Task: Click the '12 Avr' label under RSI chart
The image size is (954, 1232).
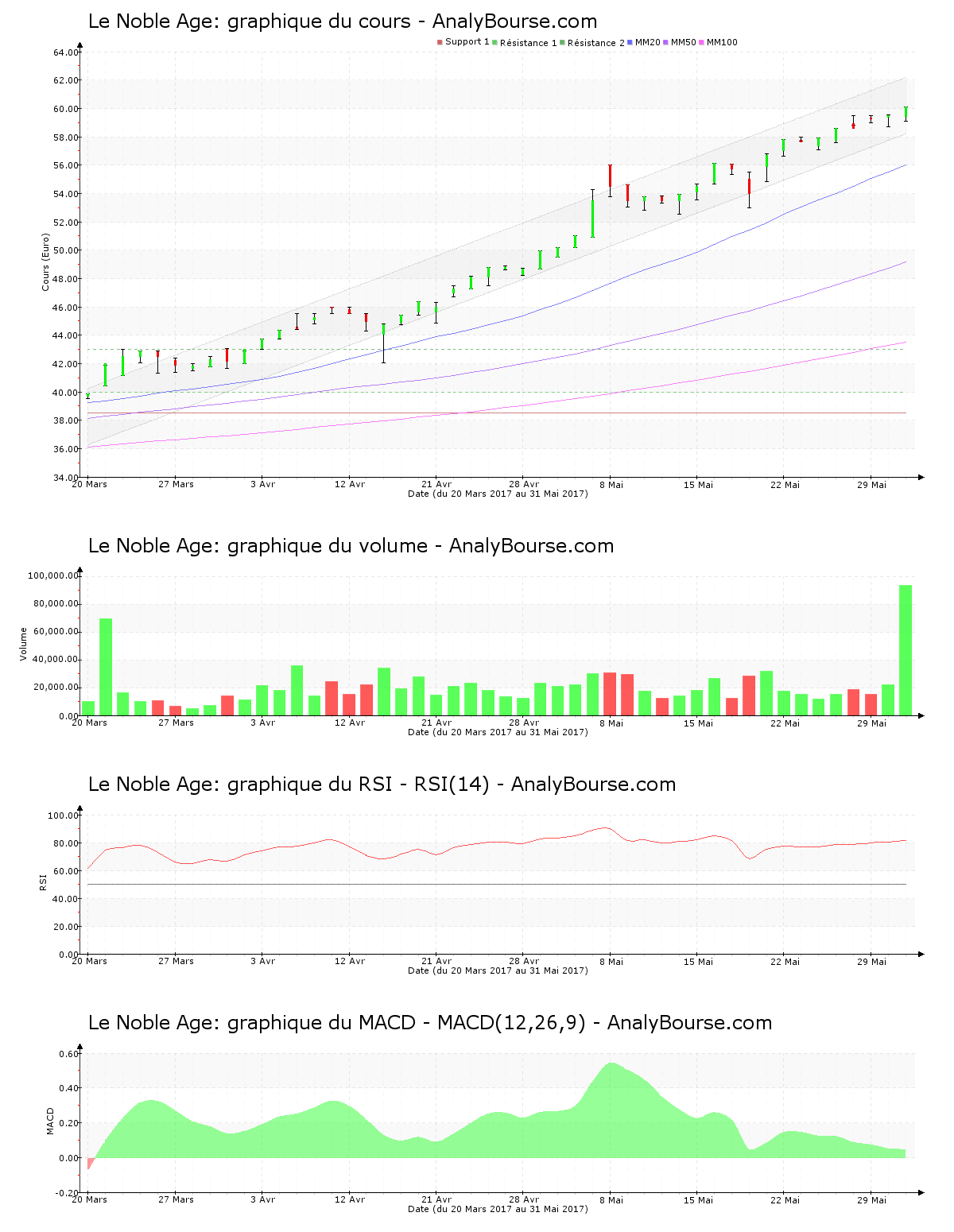Action: coord(350,961)
